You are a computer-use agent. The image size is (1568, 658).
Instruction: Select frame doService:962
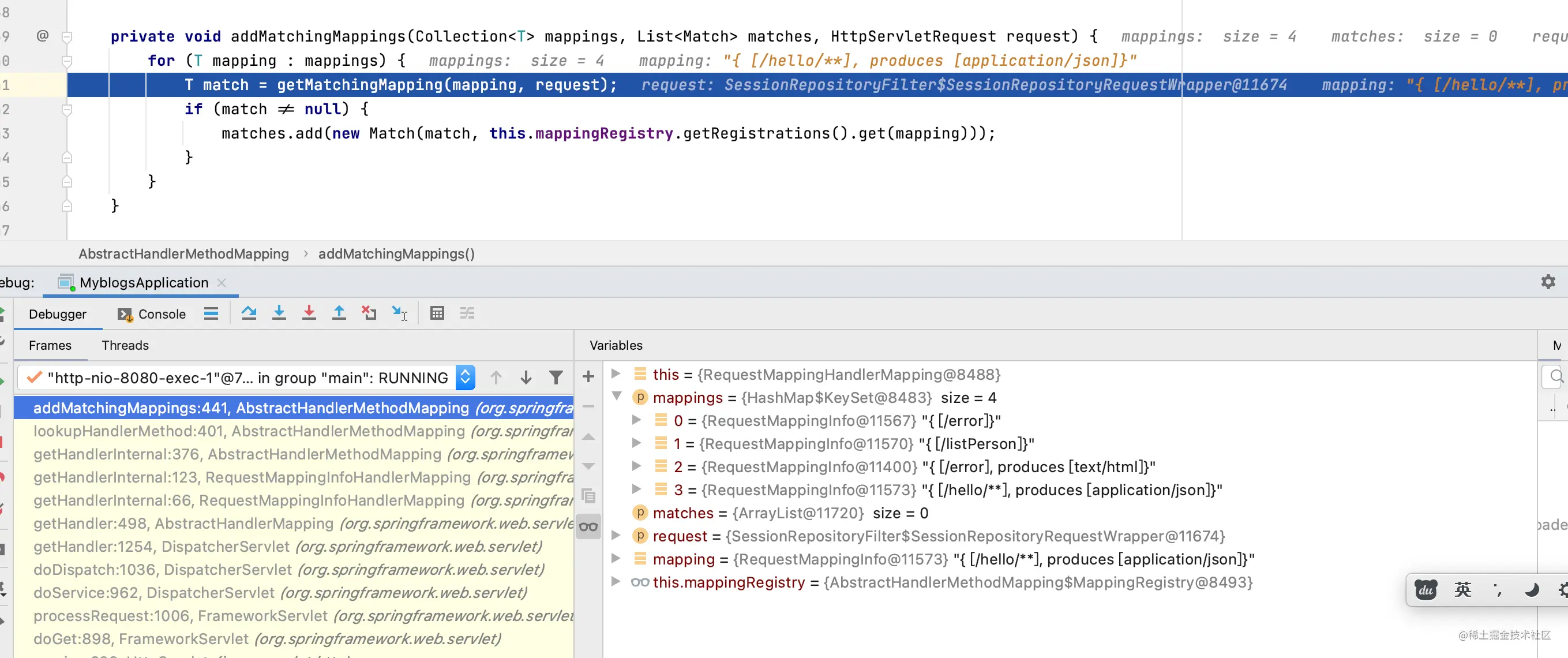point(294,593)
